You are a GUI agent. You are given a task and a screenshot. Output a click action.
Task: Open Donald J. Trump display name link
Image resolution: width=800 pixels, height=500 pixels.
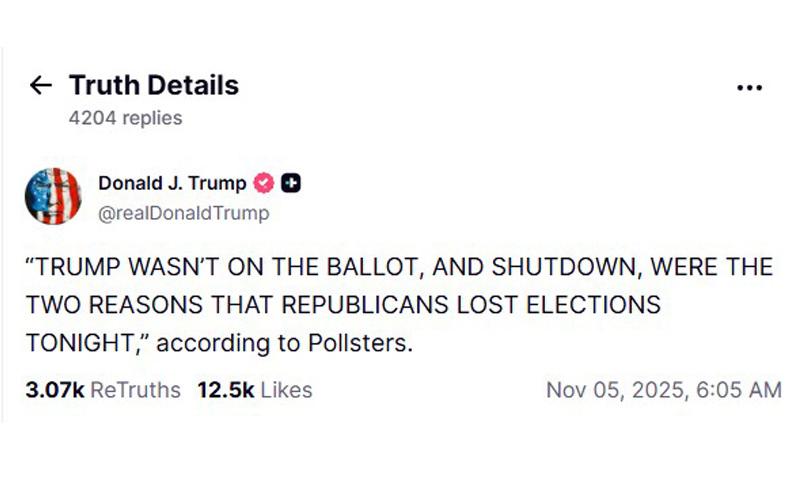(x=172, y=183)
